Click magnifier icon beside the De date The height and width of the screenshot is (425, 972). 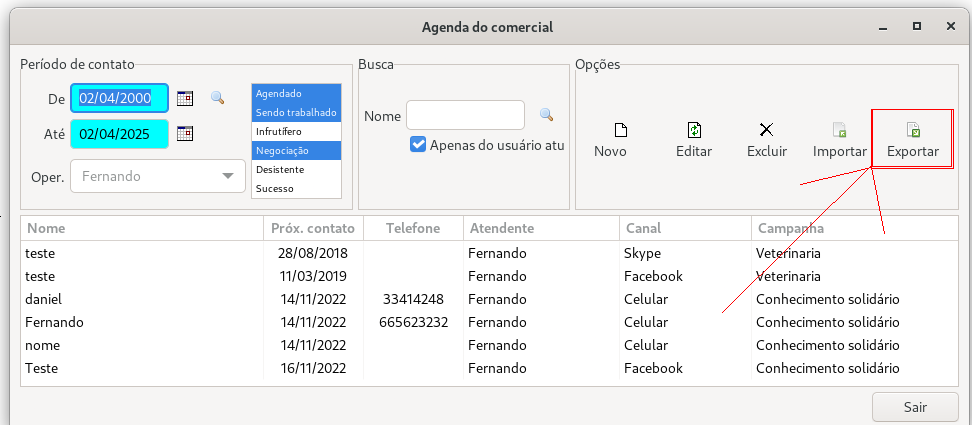[x=217, y=97]
